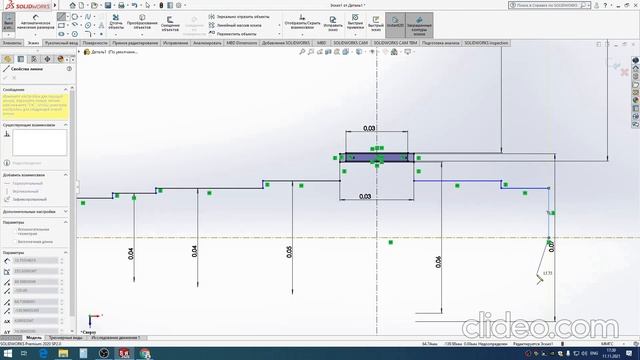Click the Existing Relations list box

point(40,142)
